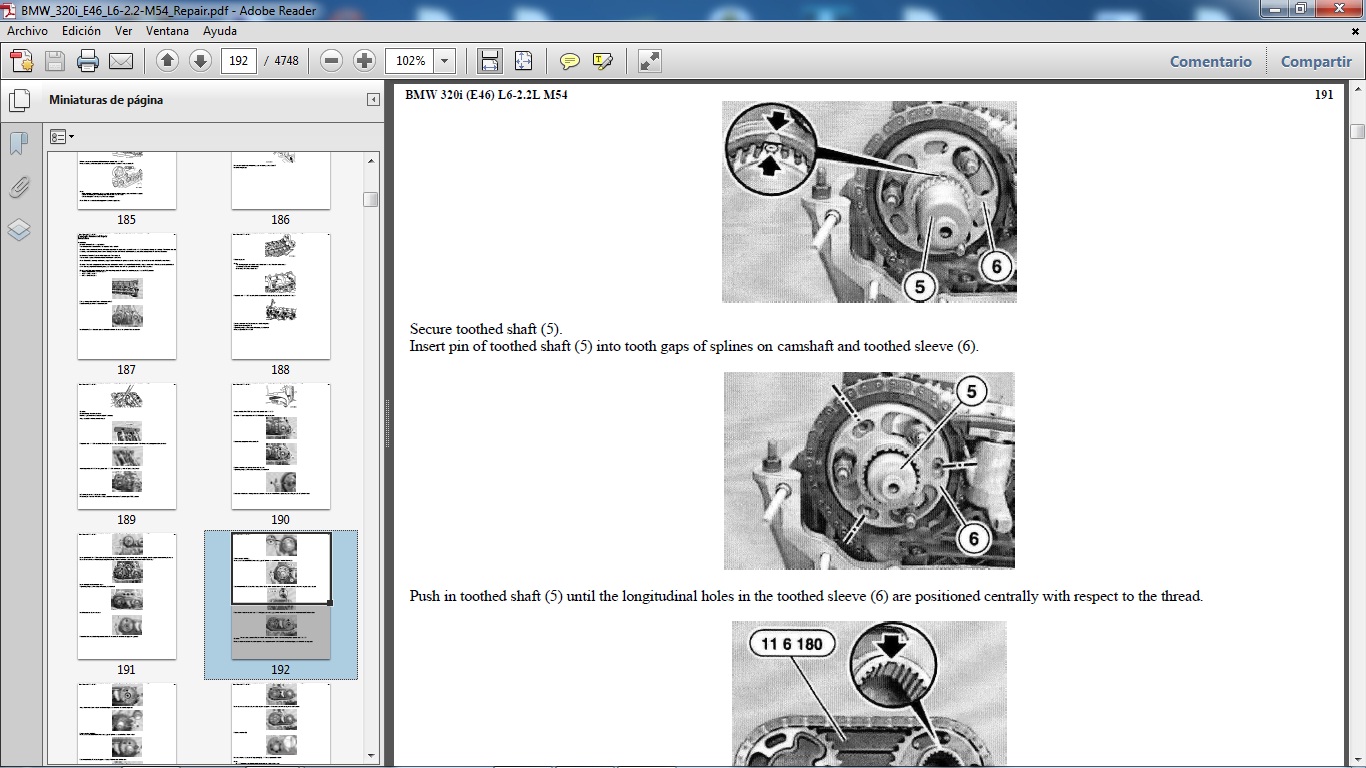The height and width of the screenshot is (768, 1366).
Task: Click thumbnail panel scrollbar down arrow
Action: click(371, 755)
